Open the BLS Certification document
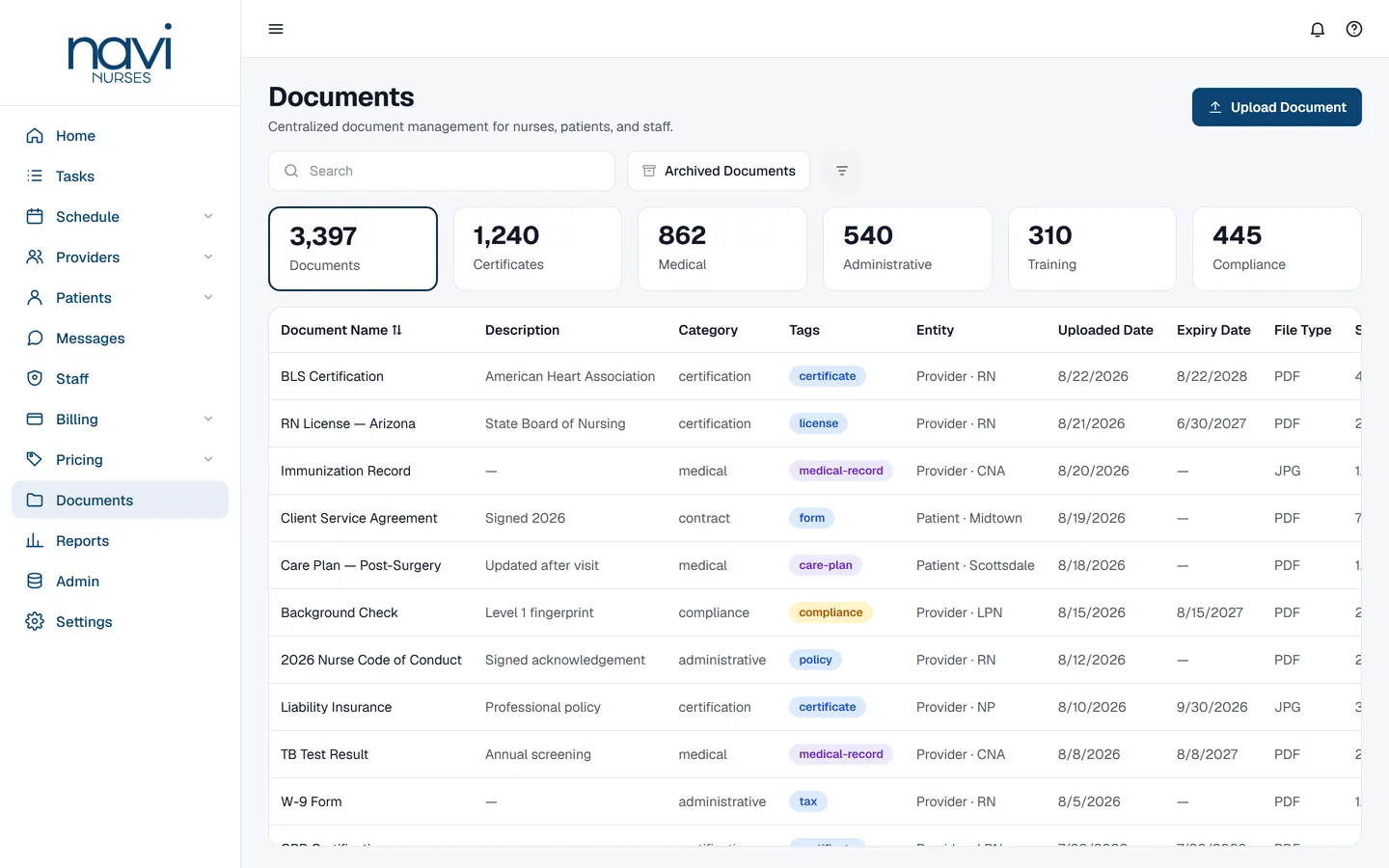Viewport: 1389px width, 868px height. (x=332, y=376)
